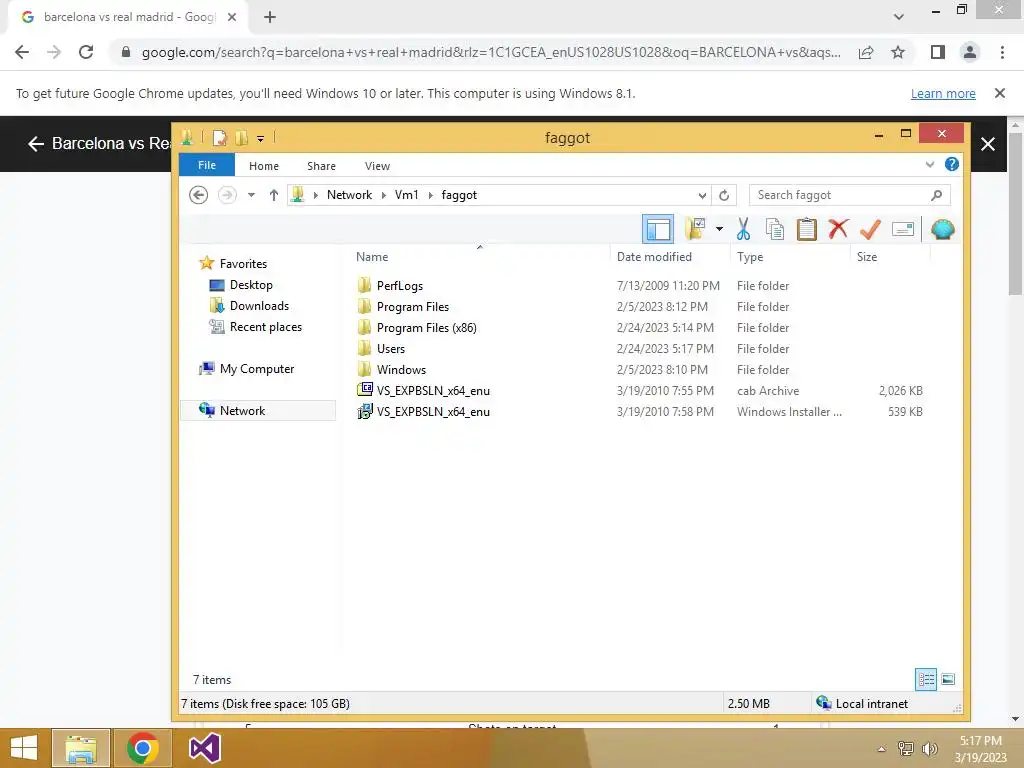
Task: Select Network in navigation pane
Action: pos(258,410)
